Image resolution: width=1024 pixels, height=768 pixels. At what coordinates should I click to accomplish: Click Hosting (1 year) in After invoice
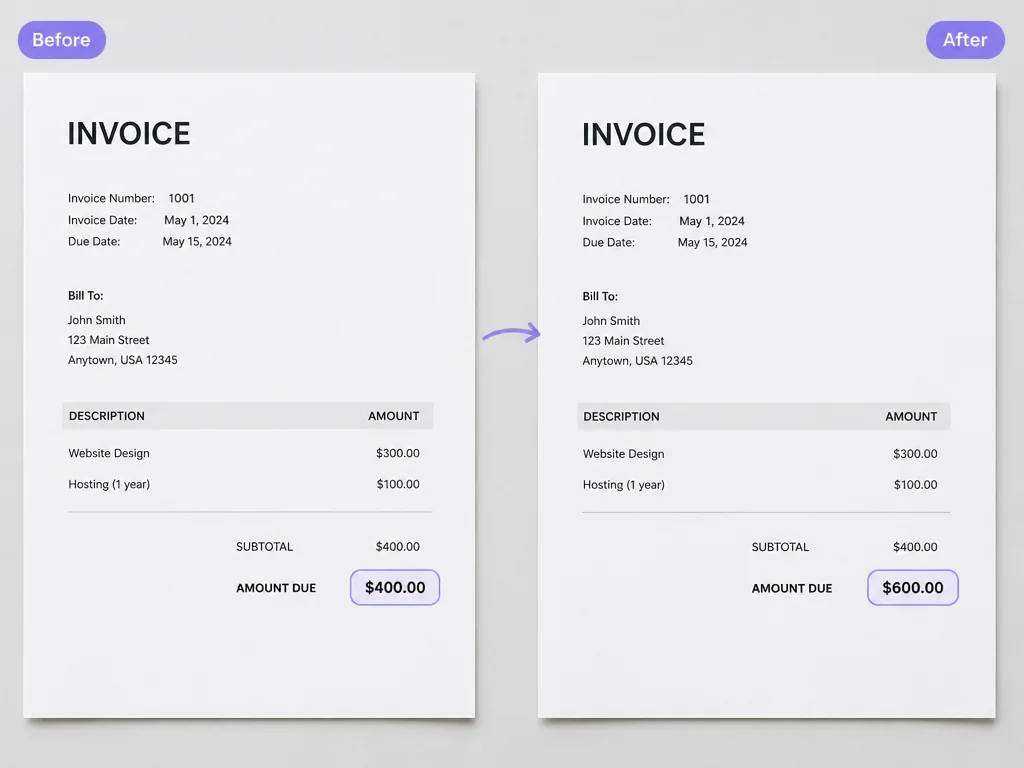pos(624,485)
